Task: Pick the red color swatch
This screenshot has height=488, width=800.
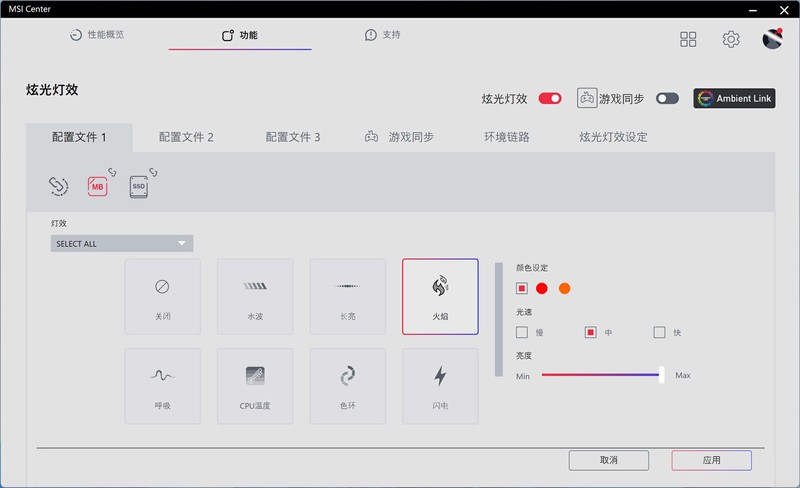Action: 542,288
